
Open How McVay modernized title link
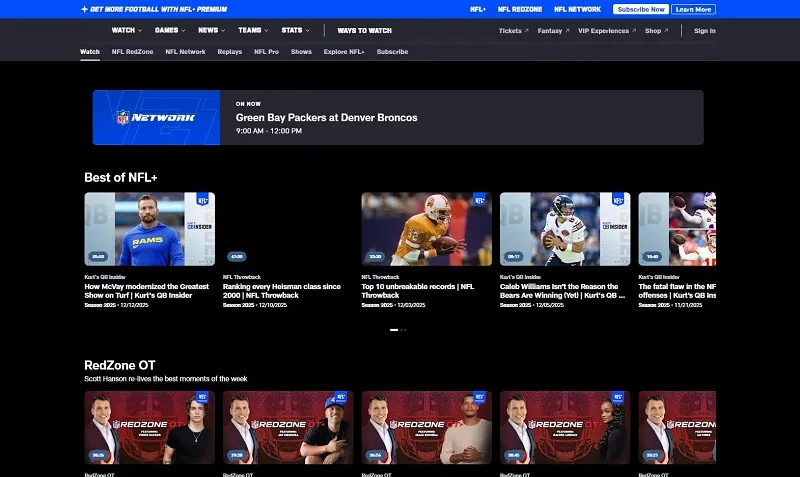tap(146, 291)
